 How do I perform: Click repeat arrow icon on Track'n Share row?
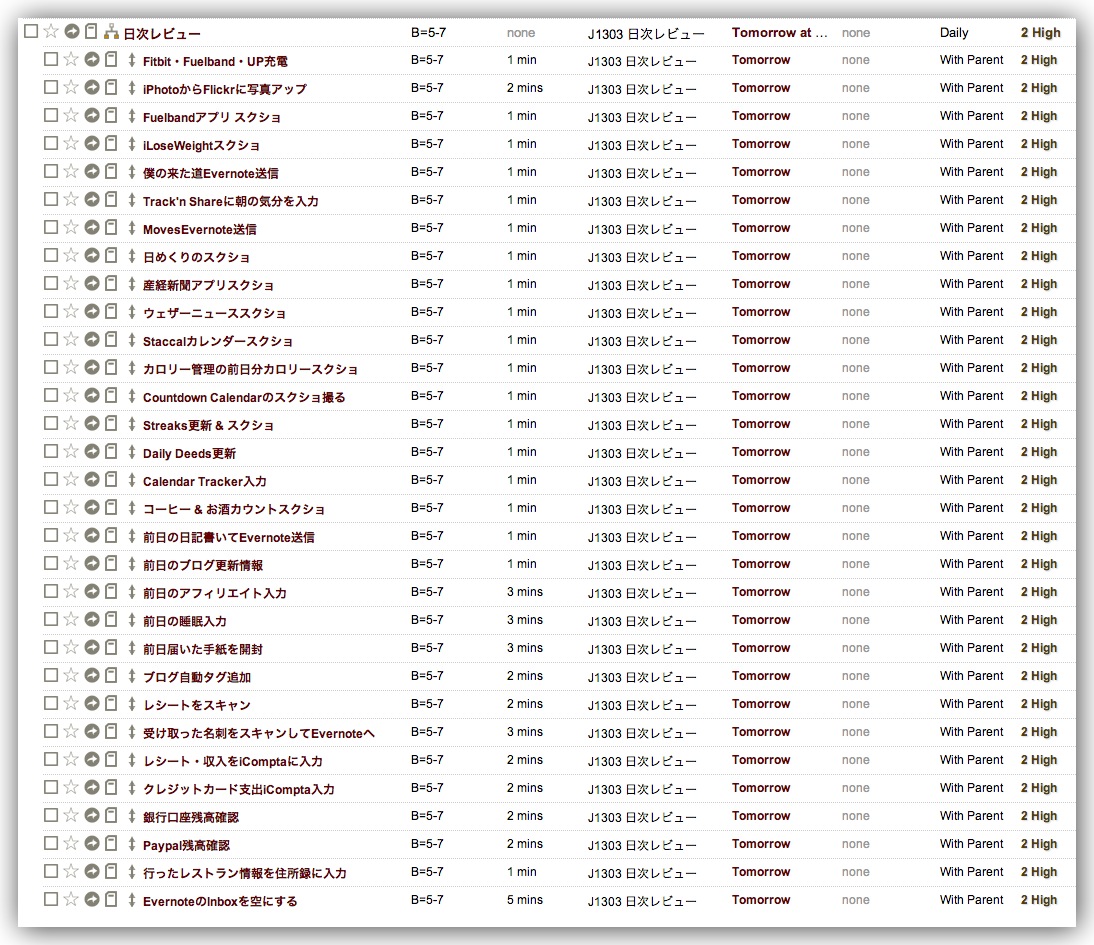91,199
